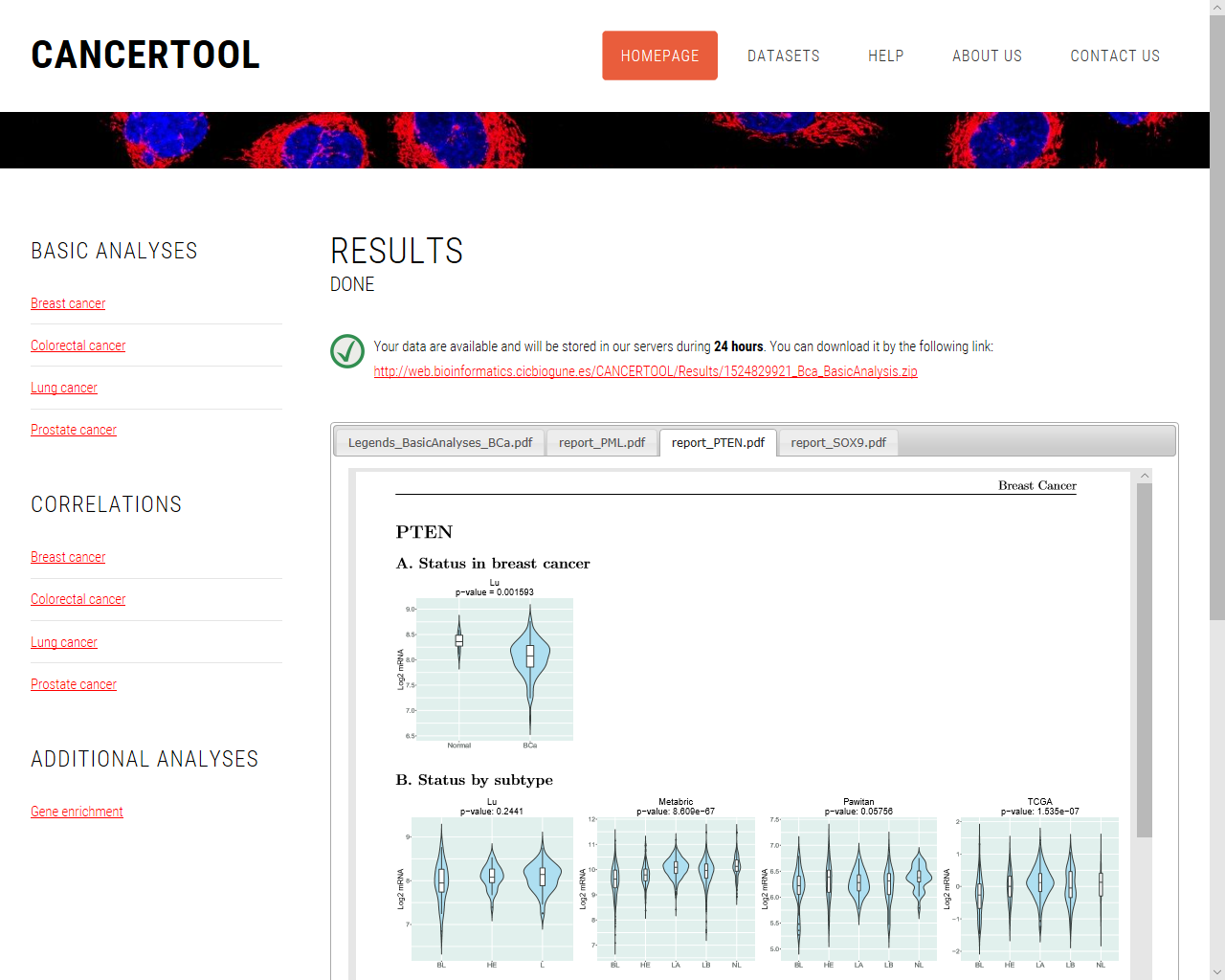Click the PDF viewer vertical scrollbar thumb

point(1144,660)
